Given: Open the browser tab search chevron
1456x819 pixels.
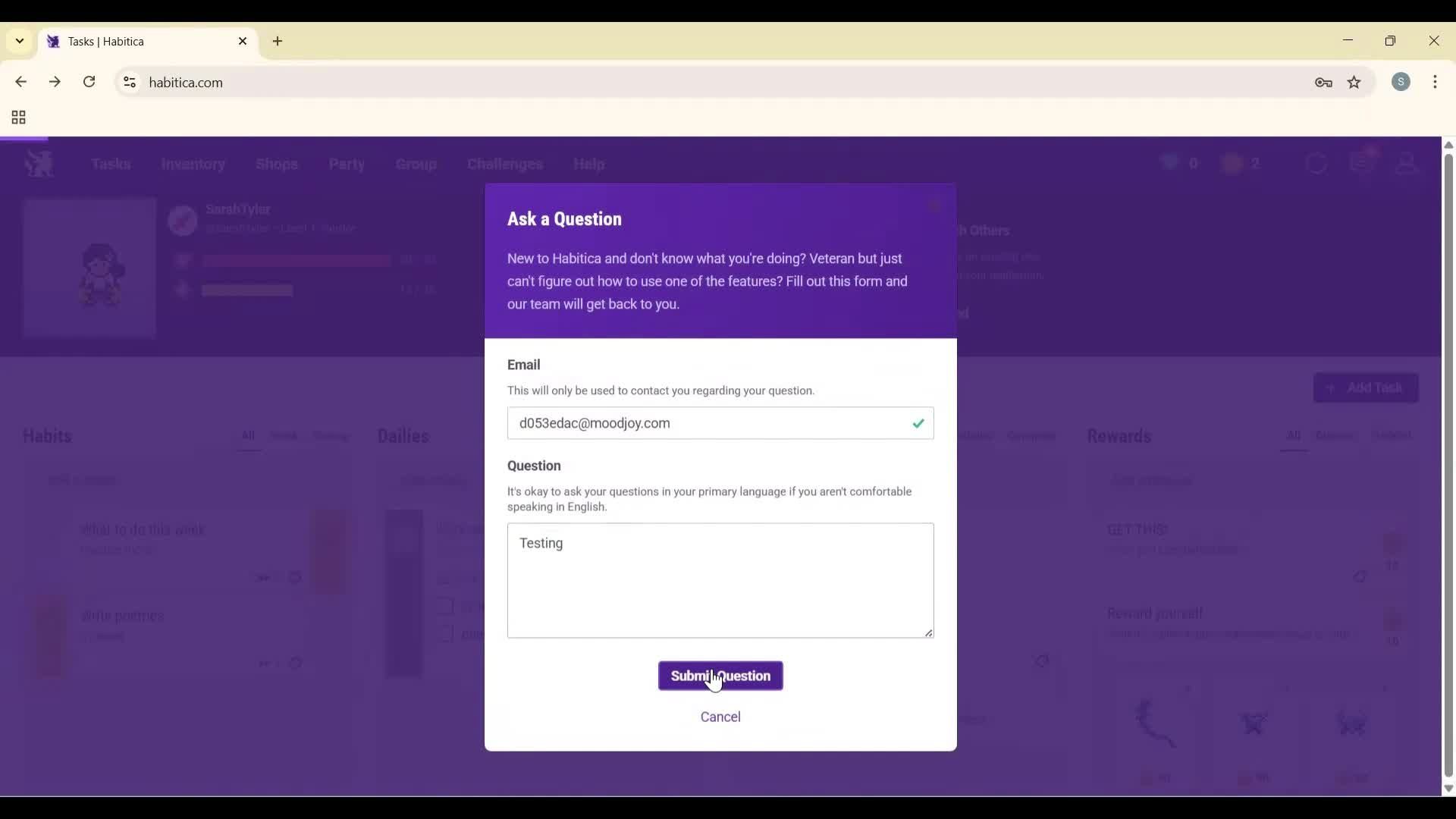Looking at the screenshot, I should pyautogui.click(x=19, y=41).
